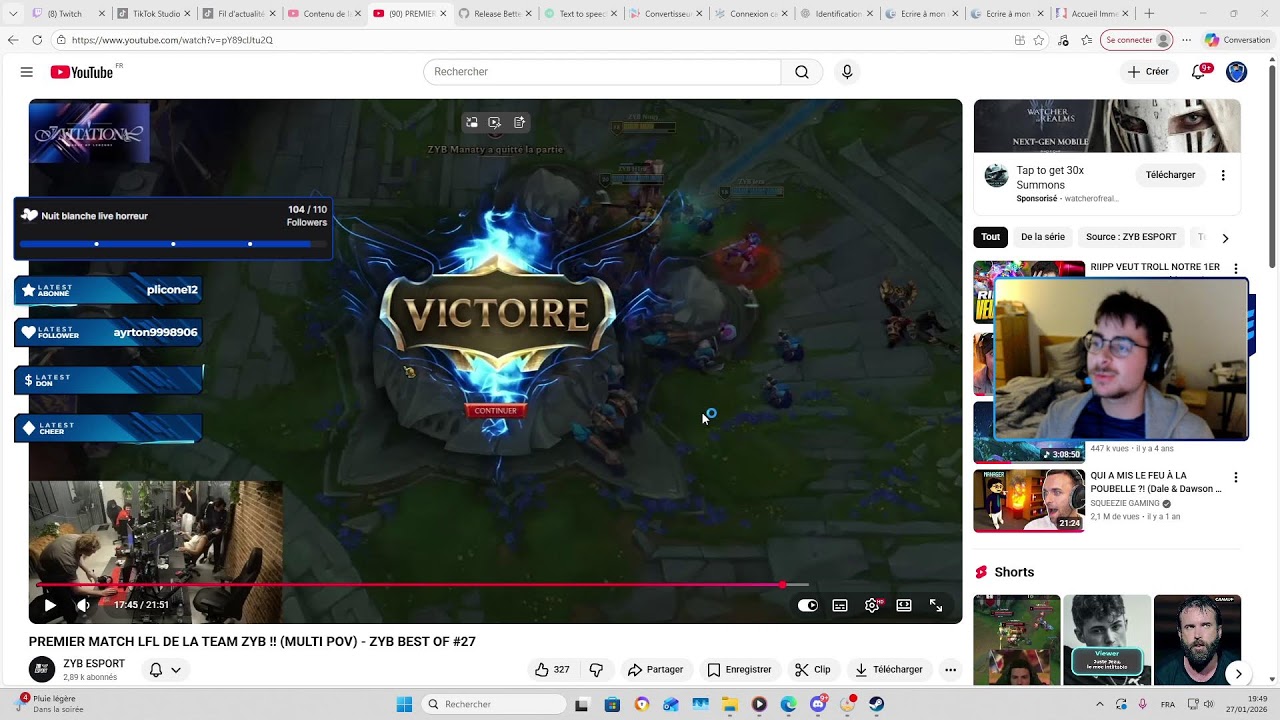Image resolution: width=1280 pixels, height=720 pixels.
Task: Open the QUI A MIS LE FEU thumbnail
Action: 1029,500
